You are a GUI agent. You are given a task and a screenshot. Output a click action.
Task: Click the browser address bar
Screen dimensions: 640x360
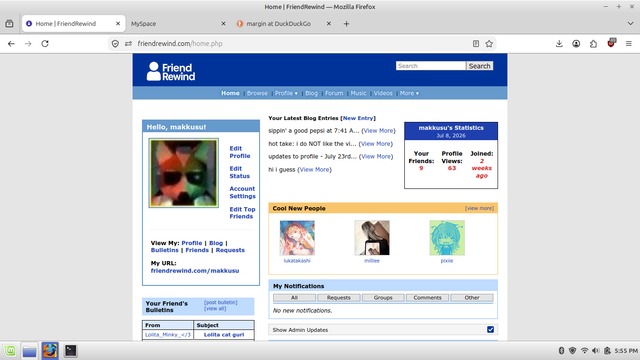[302, 44]
